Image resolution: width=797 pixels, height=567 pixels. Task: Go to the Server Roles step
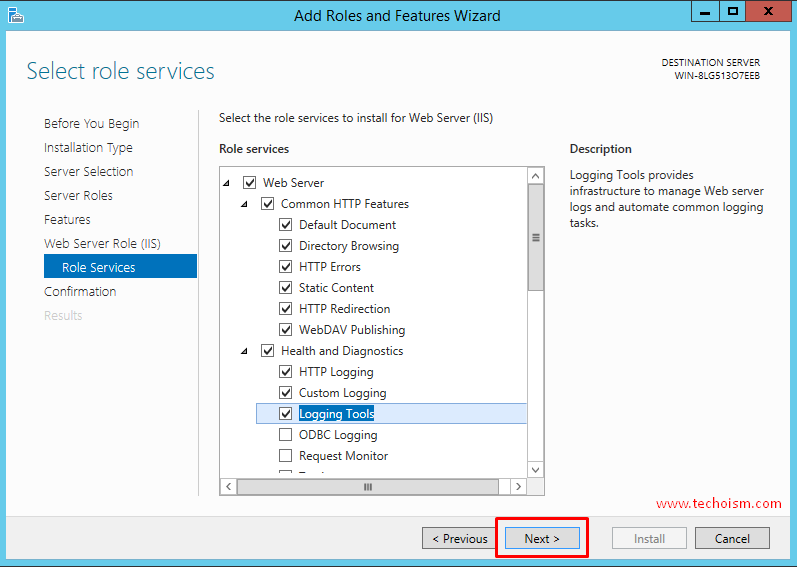[78, 196]
